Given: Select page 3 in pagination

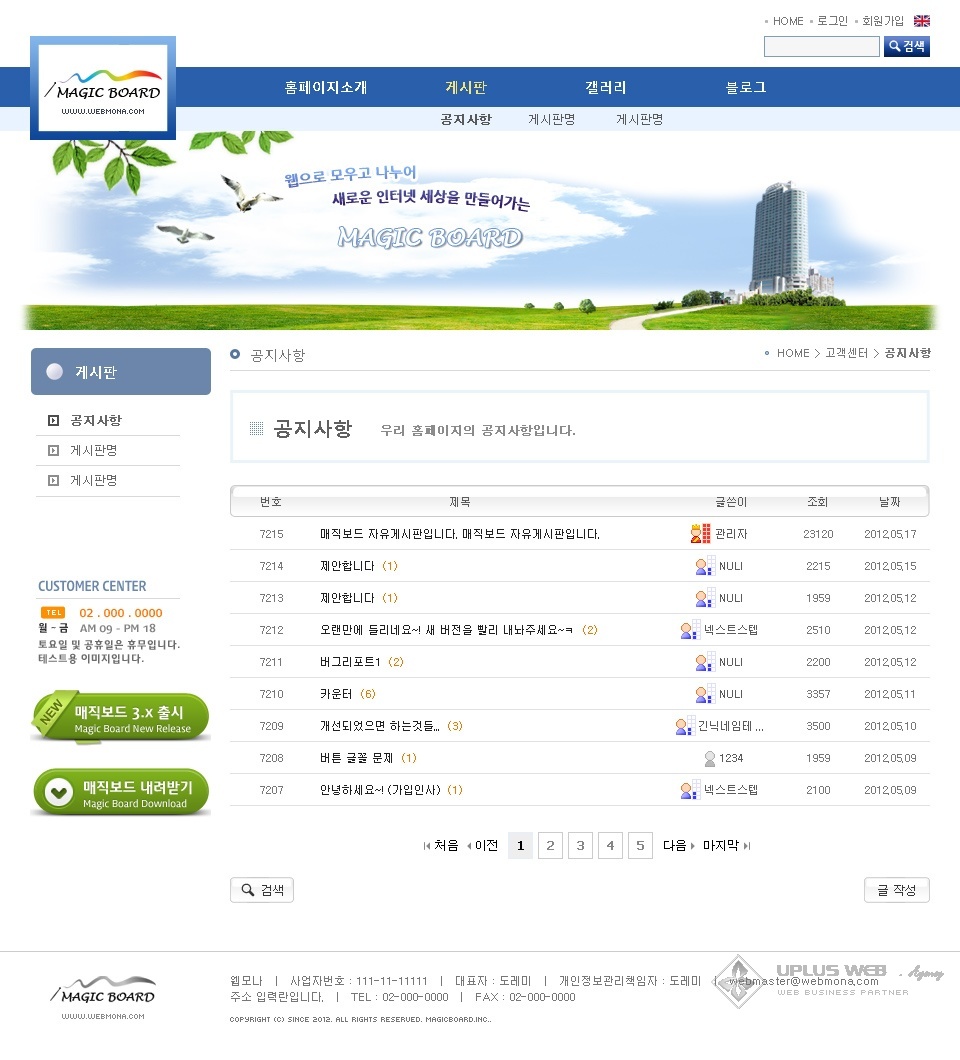Looking at the screenshot, I should coord(580,846).
